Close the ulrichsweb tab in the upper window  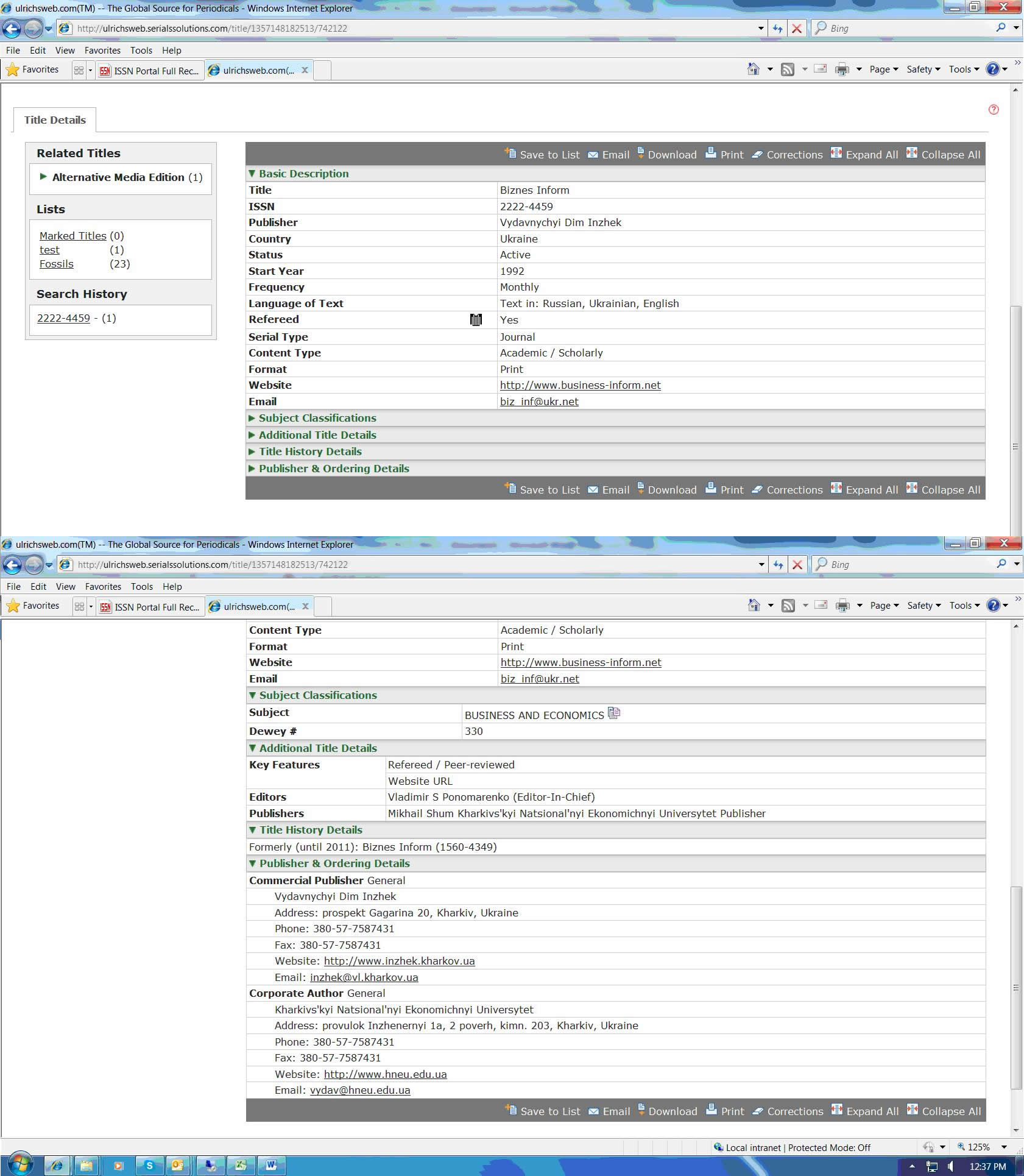(305, 70)
